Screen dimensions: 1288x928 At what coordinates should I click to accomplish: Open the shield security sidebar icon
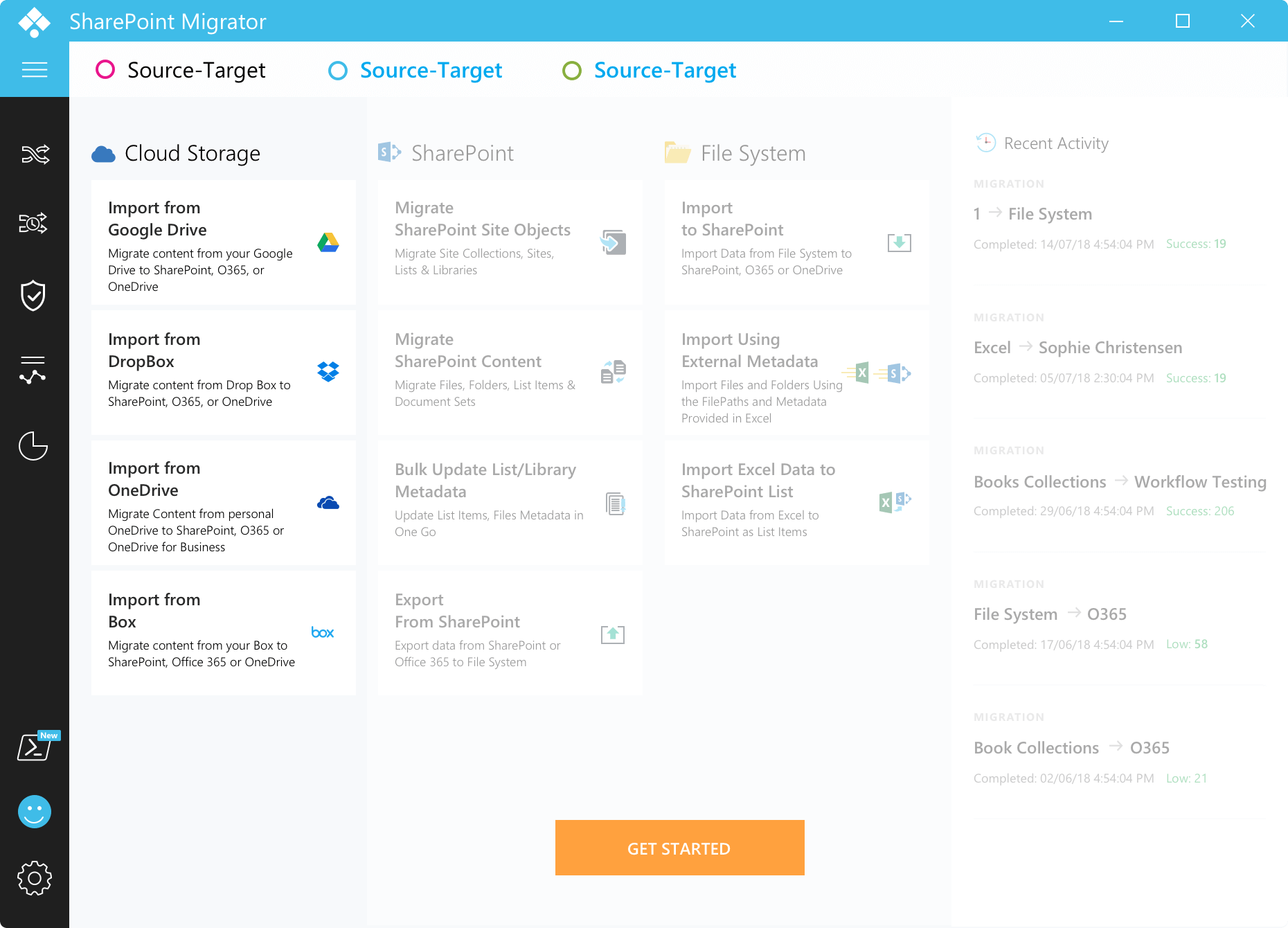pyautogui.click(x=33, y=296)
